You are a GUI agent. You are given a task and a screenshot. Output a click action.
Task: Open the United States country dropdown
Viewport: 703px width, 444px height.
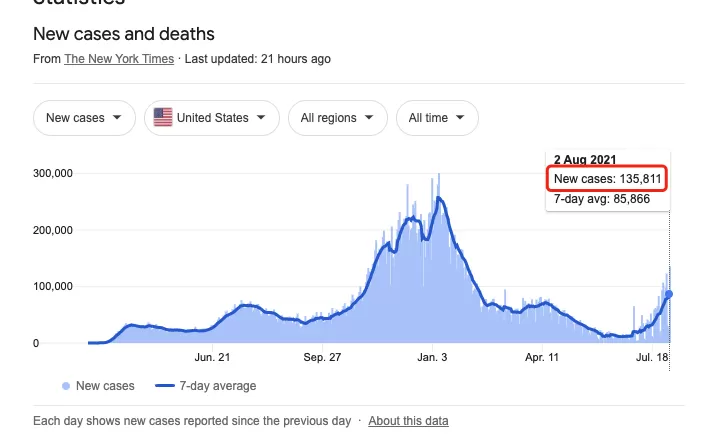click(x=212, y=118)
